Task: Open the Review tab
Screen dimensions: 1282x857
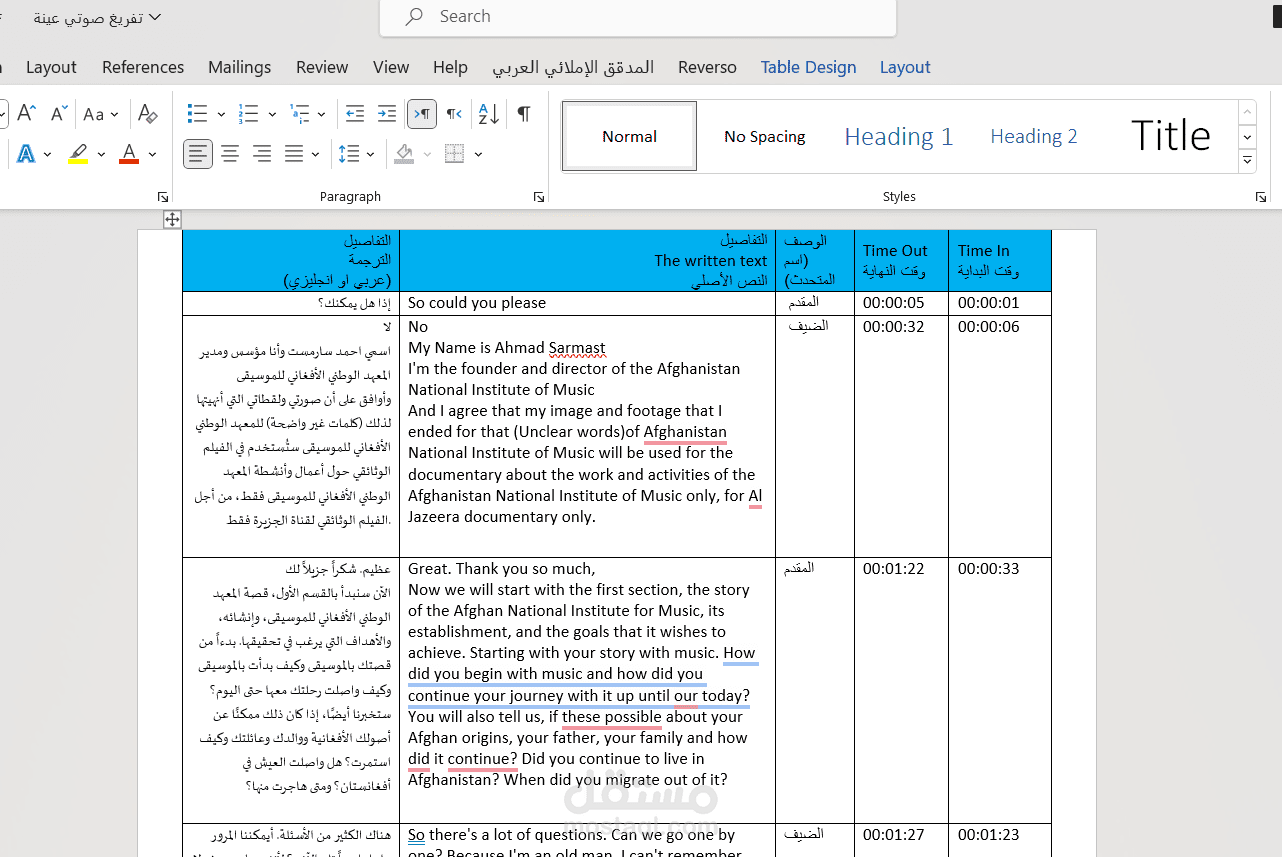Action: click(322, 67)
